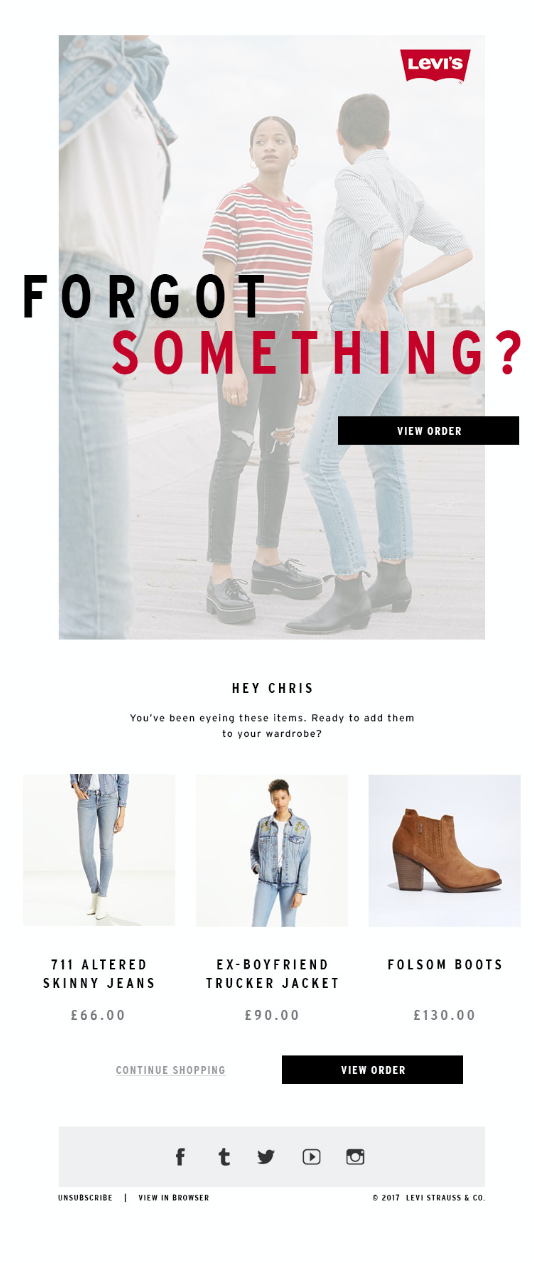
Task: Open the Instagram camera icon
Action: coord(355,1157)
